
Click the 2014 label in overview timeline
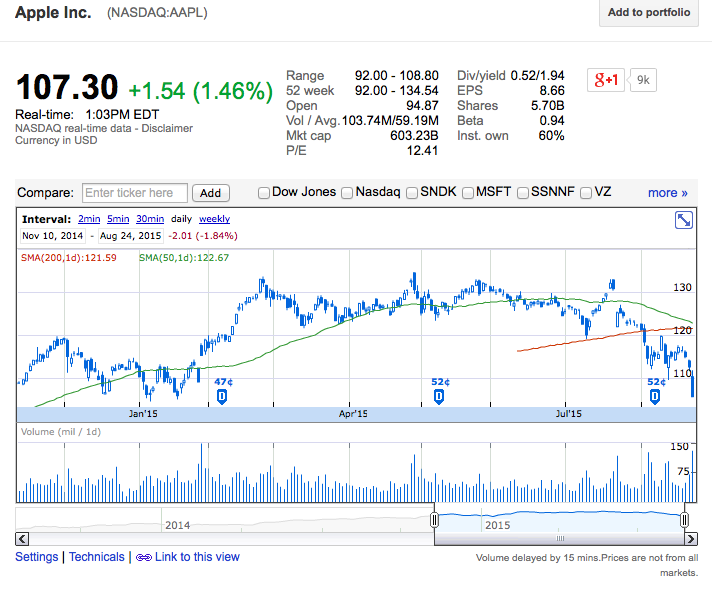pyautogui.click(x=178, y=526)
